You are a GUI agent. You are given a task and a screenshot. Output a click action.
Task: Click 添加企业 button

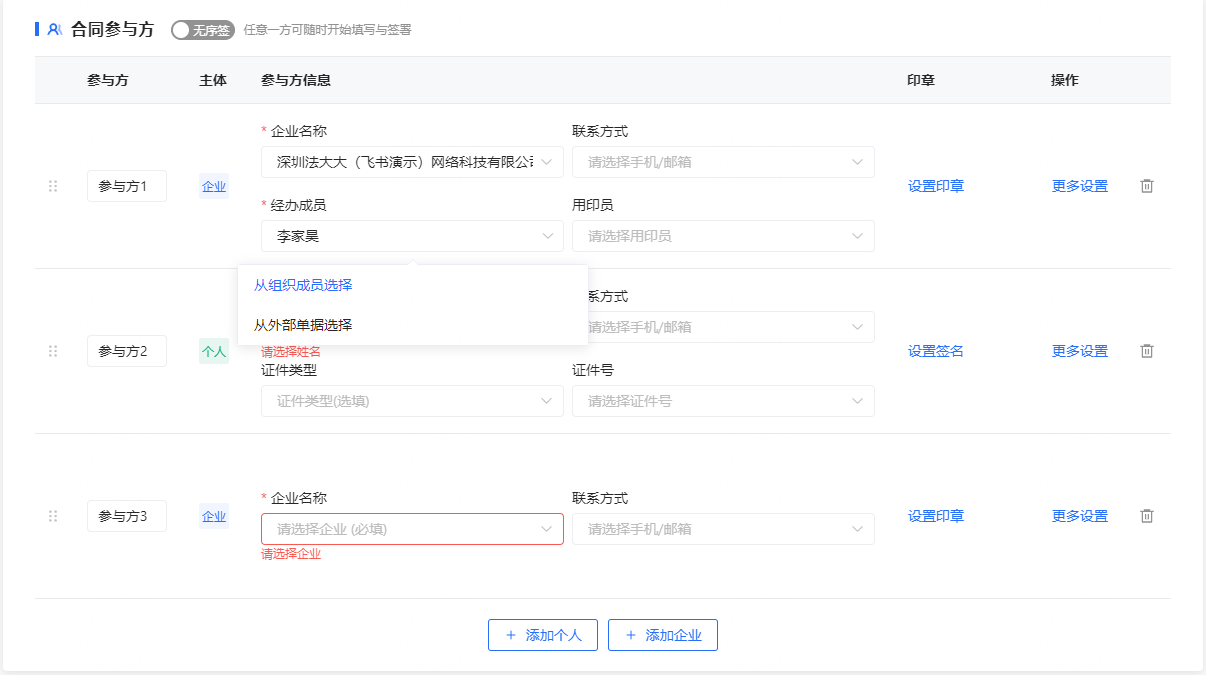(x=662, y=635)
